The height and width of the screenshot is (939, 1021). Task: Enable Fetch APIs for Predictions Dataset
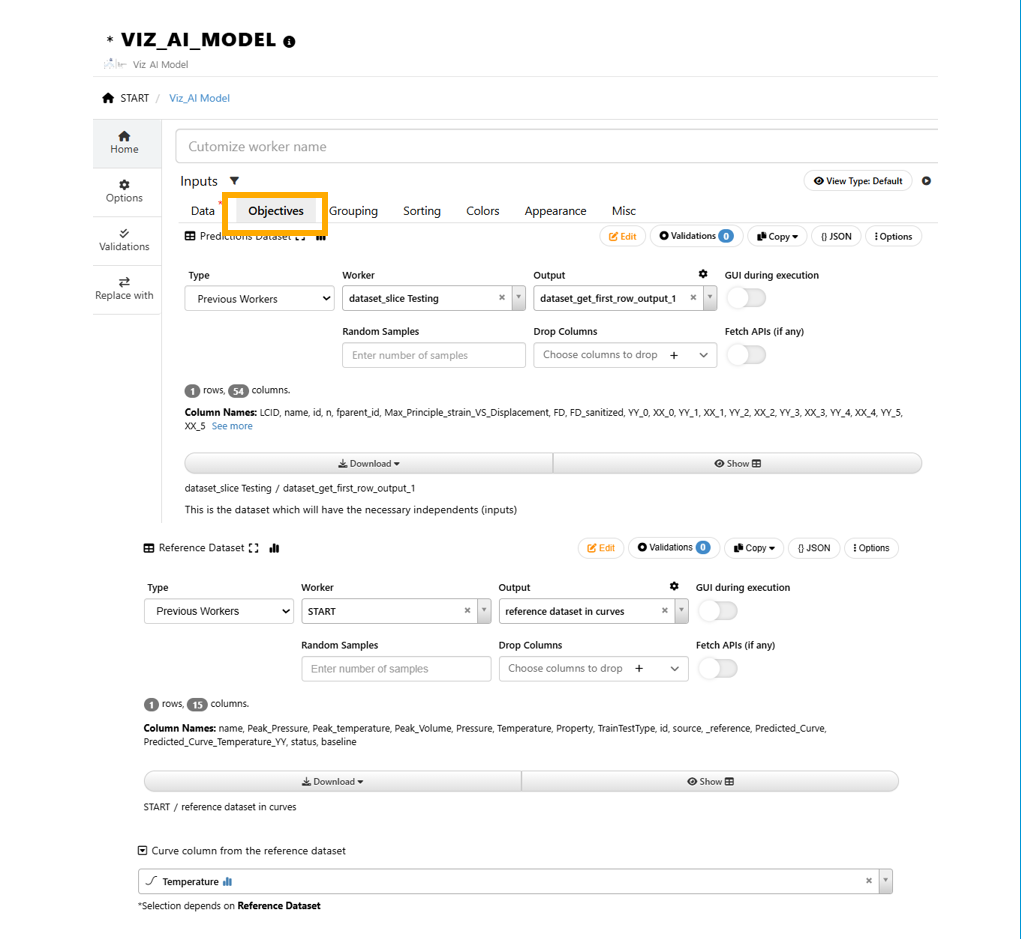click(x=746, y=355)
